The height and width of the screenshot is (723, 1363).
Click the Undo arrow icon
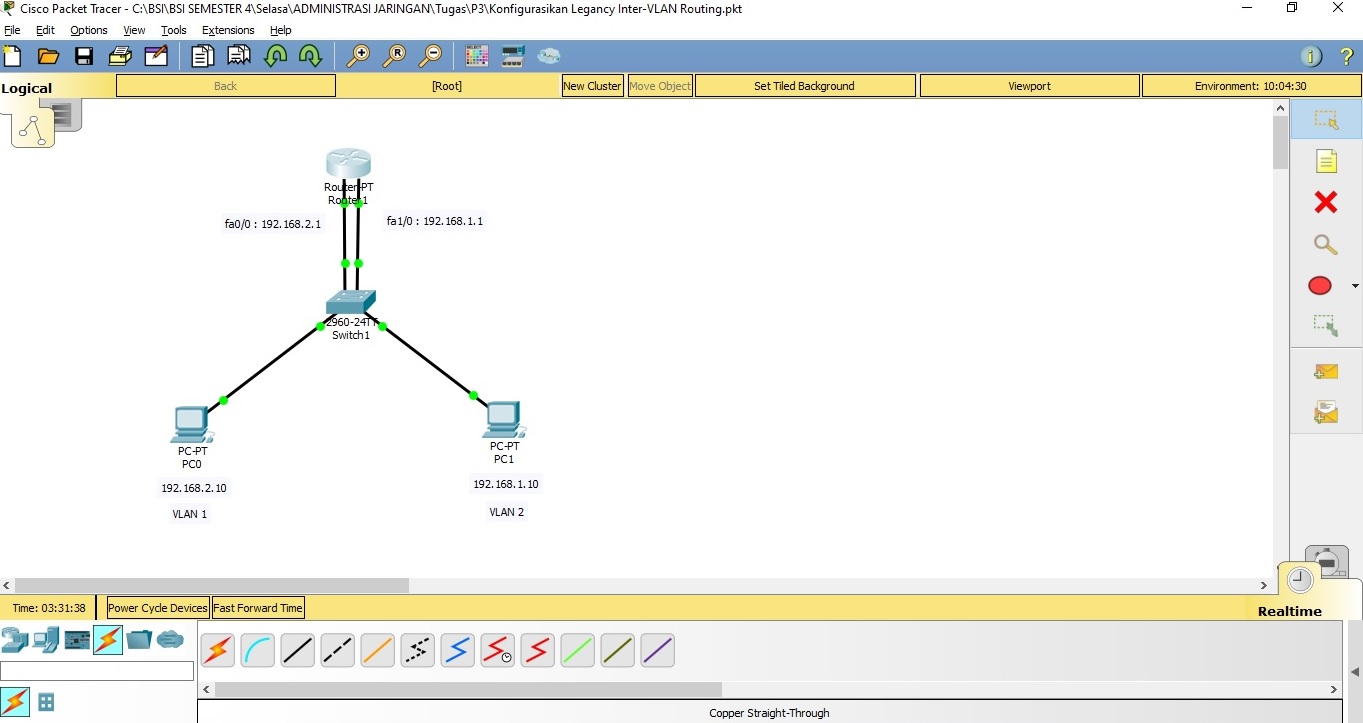tap(276, 56)
